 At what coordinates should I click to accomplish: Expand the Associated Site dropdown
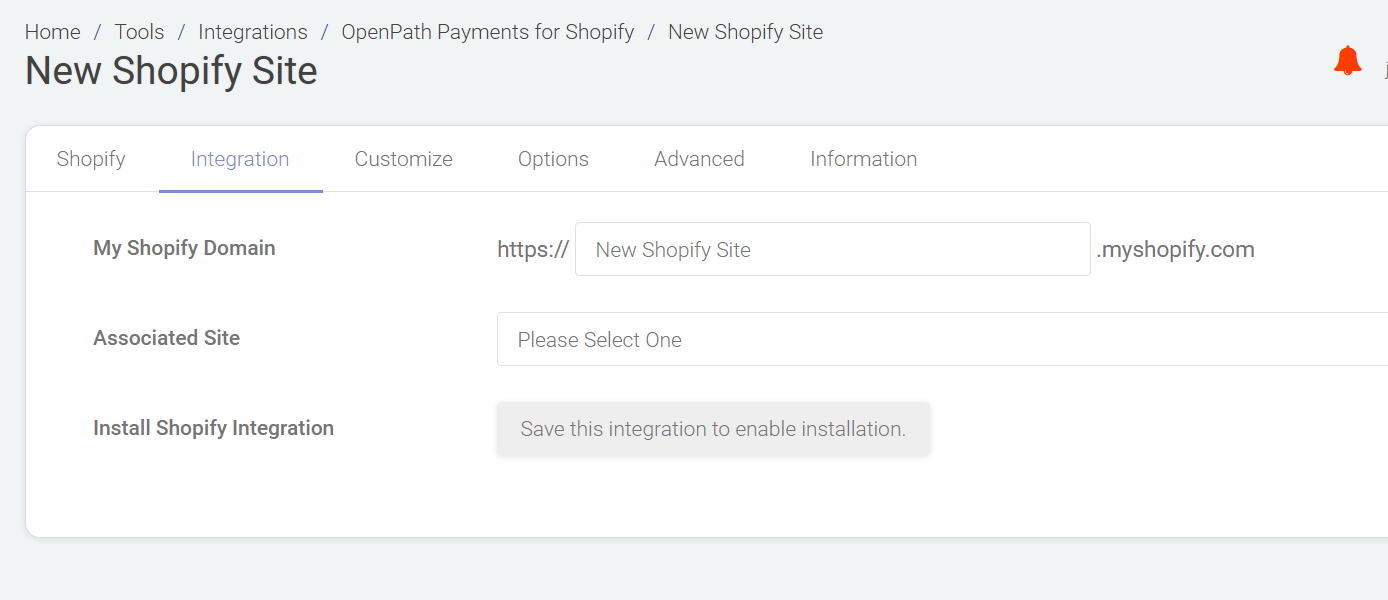(940, 339)
